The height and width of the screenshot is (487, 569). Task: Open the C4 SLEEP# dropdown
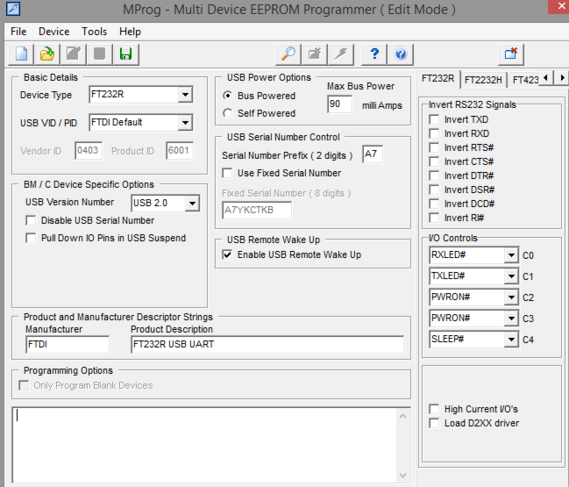[511, 339]
